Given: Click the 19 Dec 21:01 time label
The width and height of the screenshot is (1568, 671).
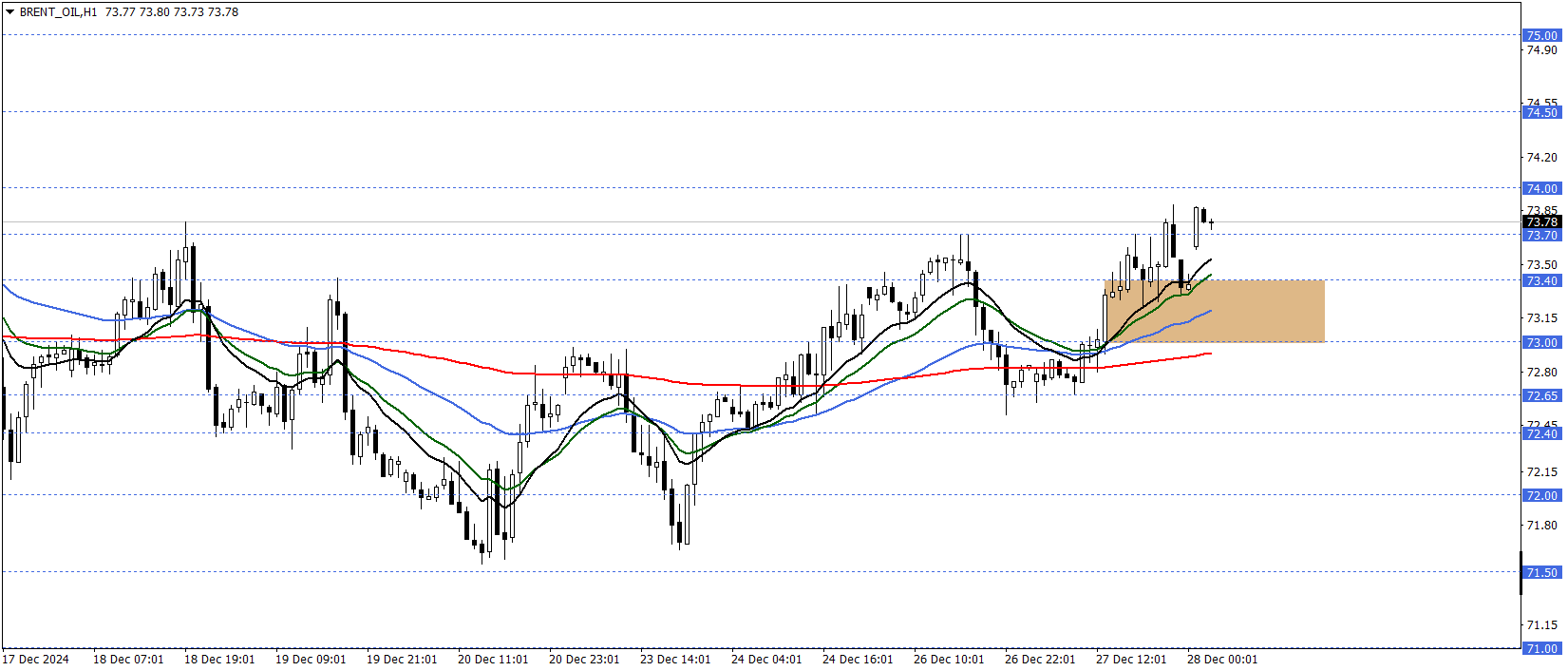Looking at the screenshot, I should (402, 659).
